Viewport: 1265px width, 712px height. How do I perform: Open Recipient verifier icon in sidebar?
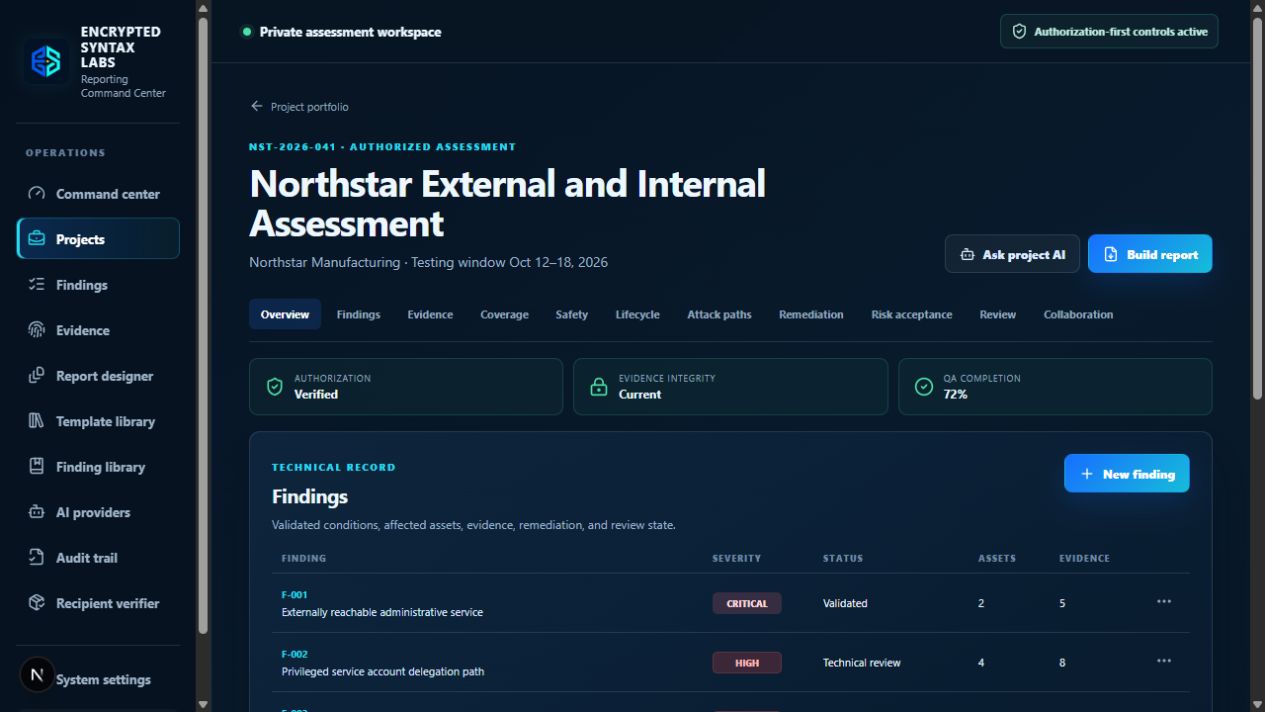point(37,603)
